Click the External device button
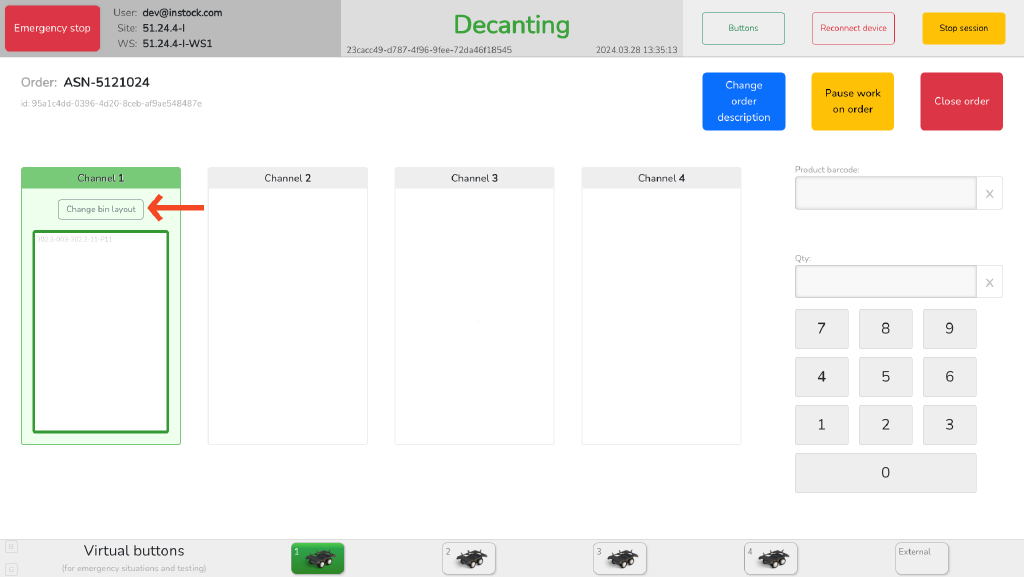The height and width of the screenshot is (577, 1024). coord(921,557)
